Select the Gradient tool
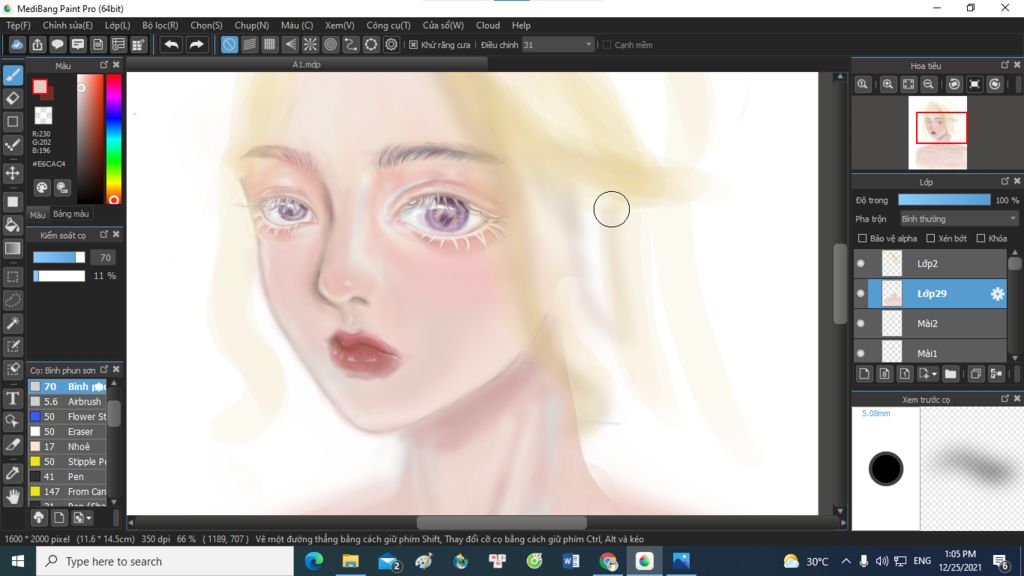The height and width of the screenshot is (576, 1024). pos(12,249)
